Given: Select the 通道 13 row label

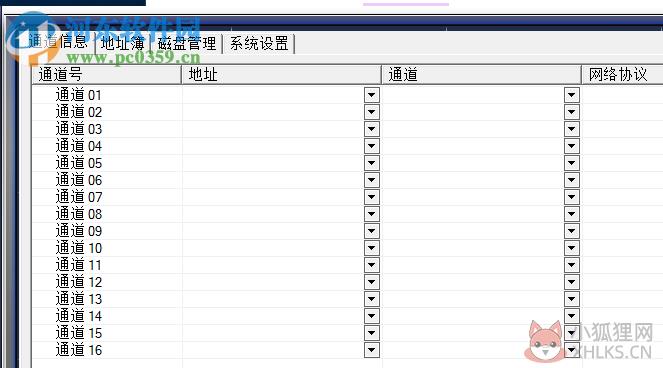Looking at the screenshot, I should [x=79, y=299].
